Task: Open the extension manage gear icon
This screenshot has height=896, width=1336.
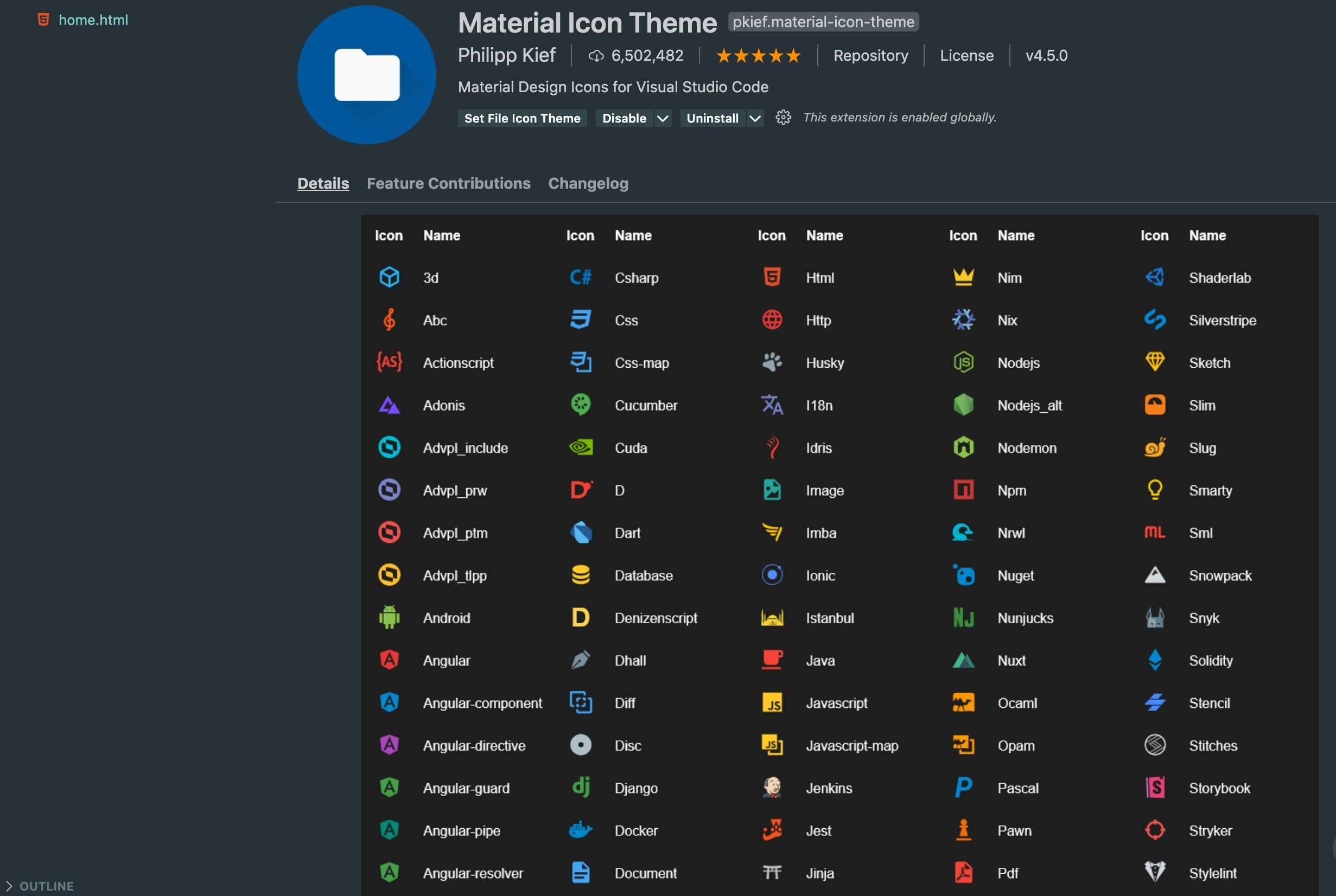Action: [782, 118]
